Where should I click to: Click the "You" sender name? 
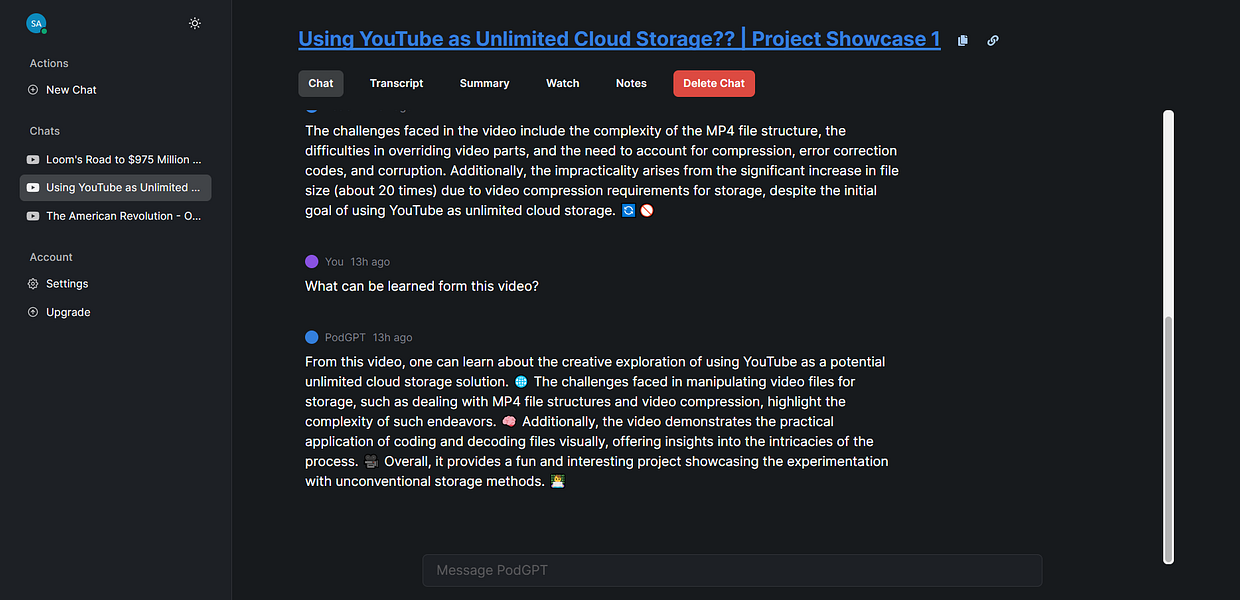click(334, 262)
